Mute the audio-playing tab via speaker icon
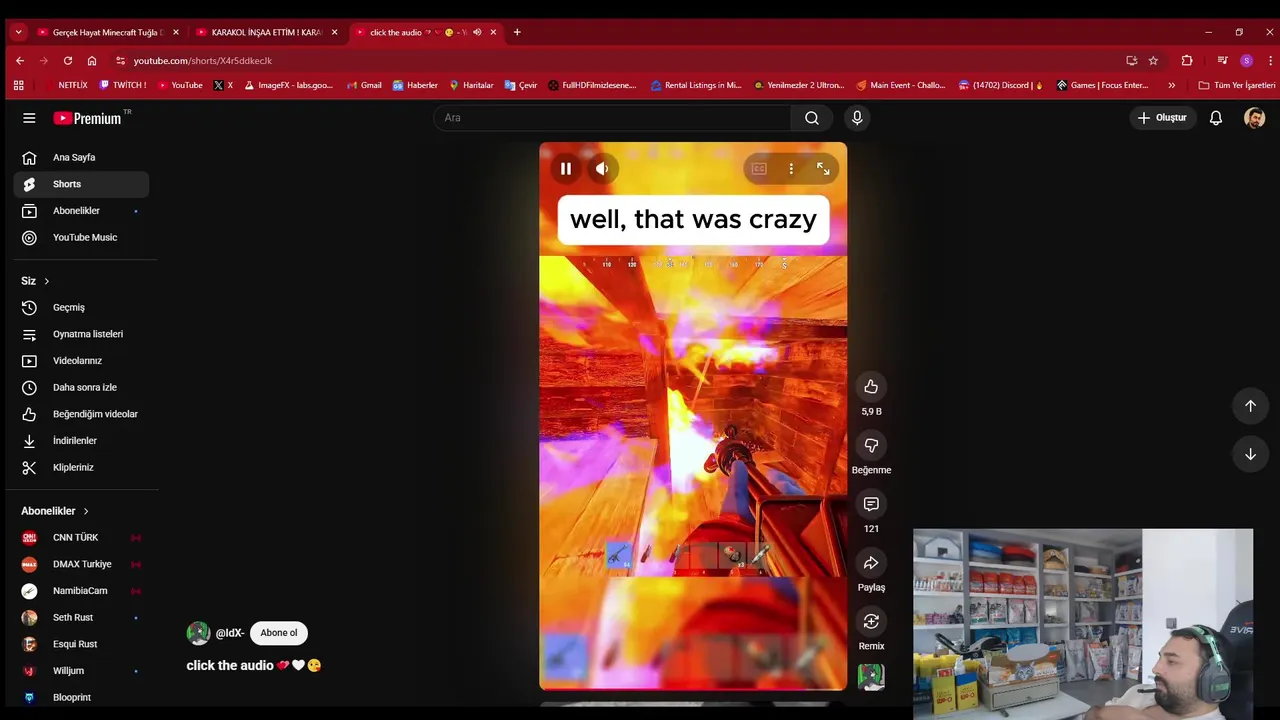1280x720 pixels. pos(477,32)
